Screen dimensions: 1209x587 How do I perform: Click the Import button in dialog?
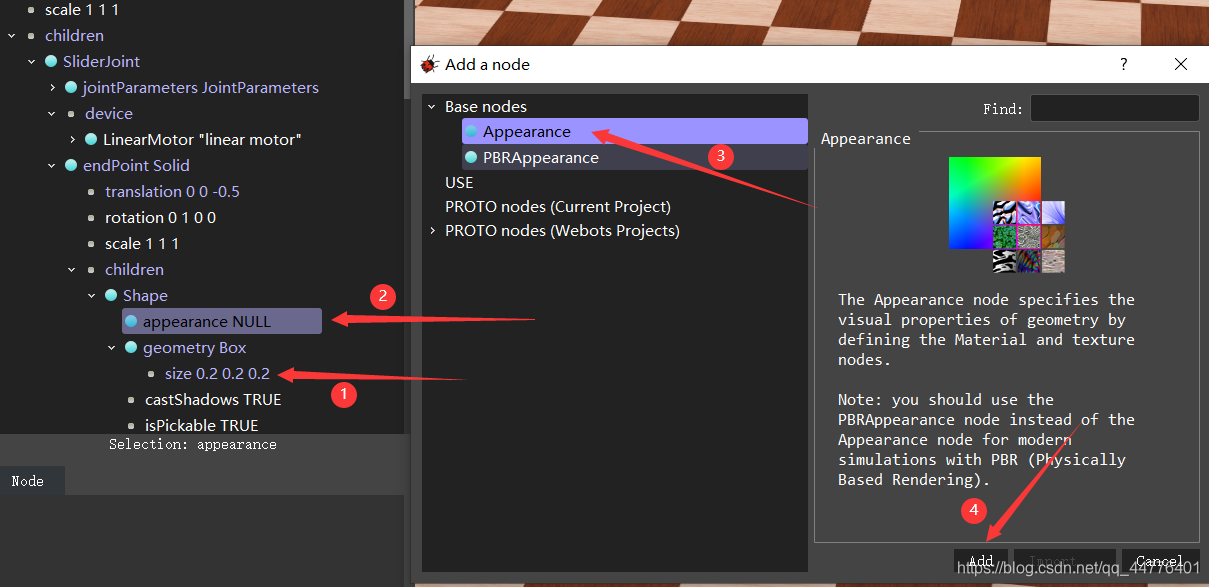pos(1065,561)
